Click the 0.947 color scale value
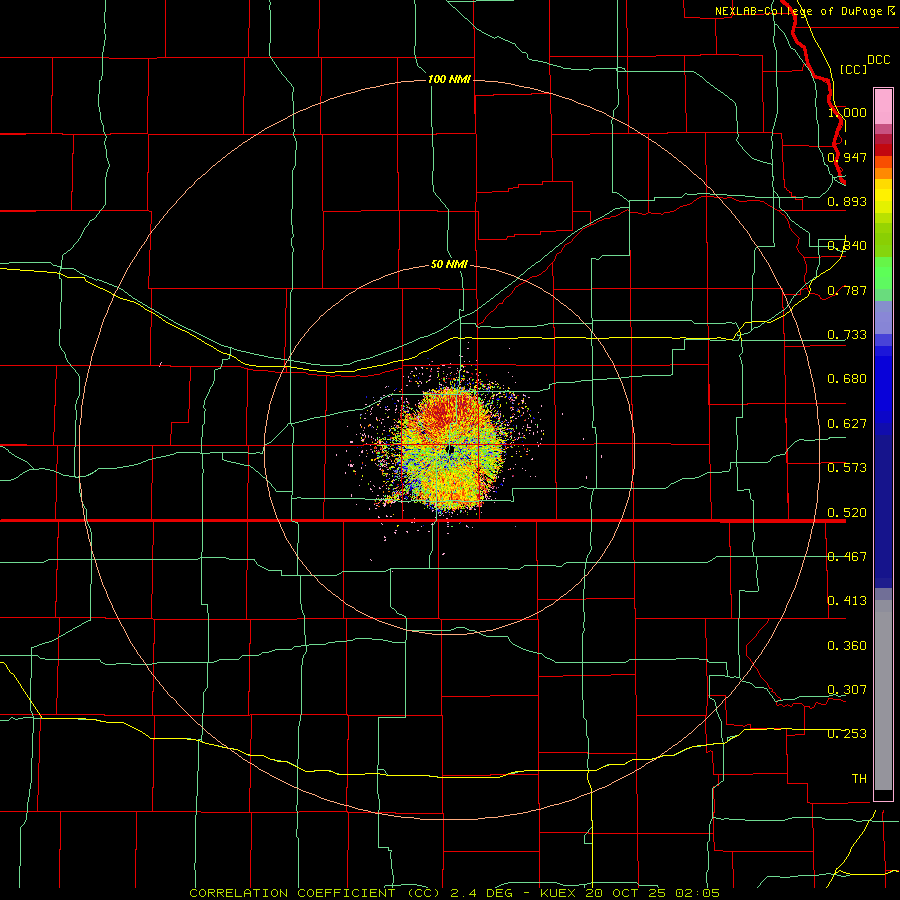The height and width of the screenshot is (900, 900). coord(847,157)
